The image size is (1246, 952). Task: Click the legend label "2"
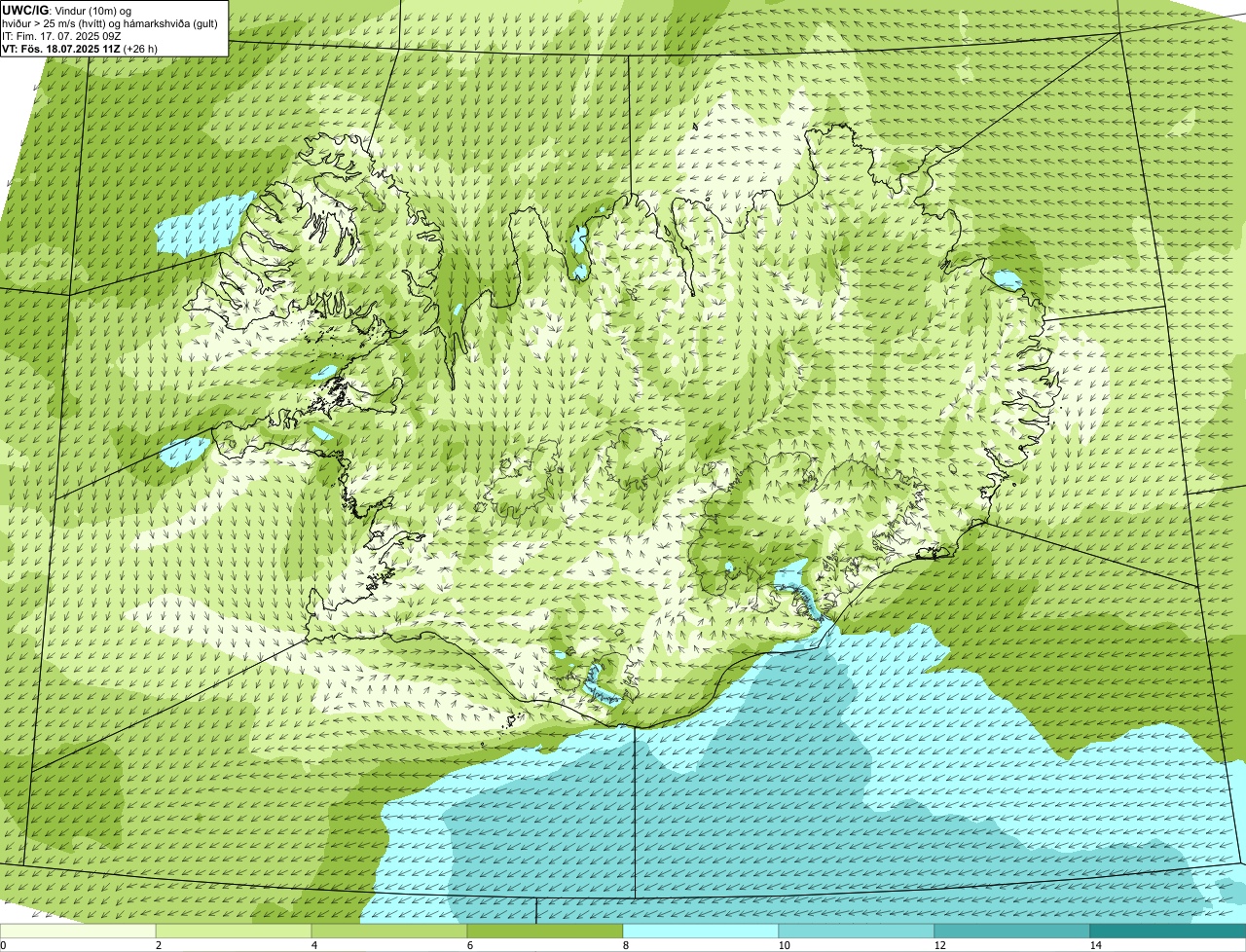[159, 945]
